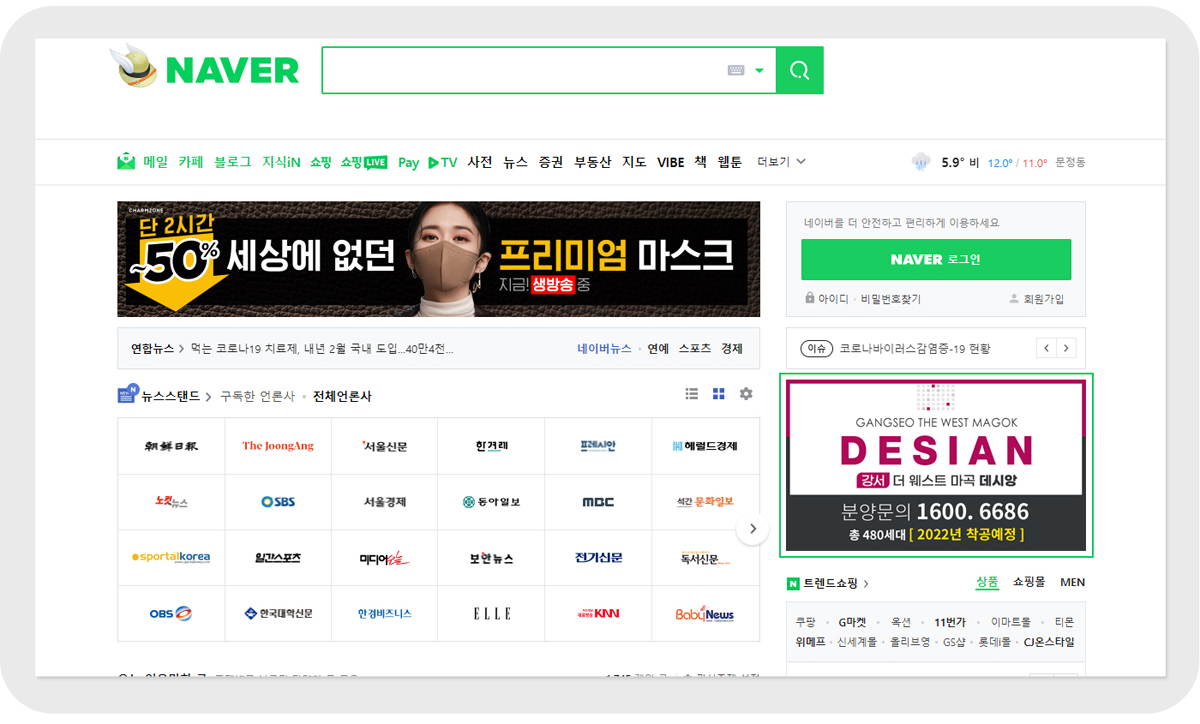
Task: Click the NAVER logo with winged hat
Action: pyautogui.click(x=204, y=68)
